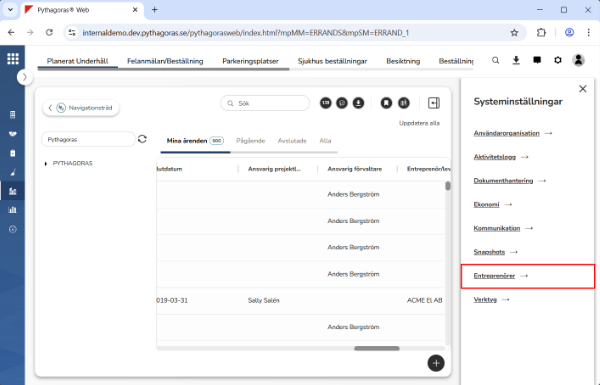The image size is (600, 385).
Task: Select the Avslutade tab
Action: 292,141
